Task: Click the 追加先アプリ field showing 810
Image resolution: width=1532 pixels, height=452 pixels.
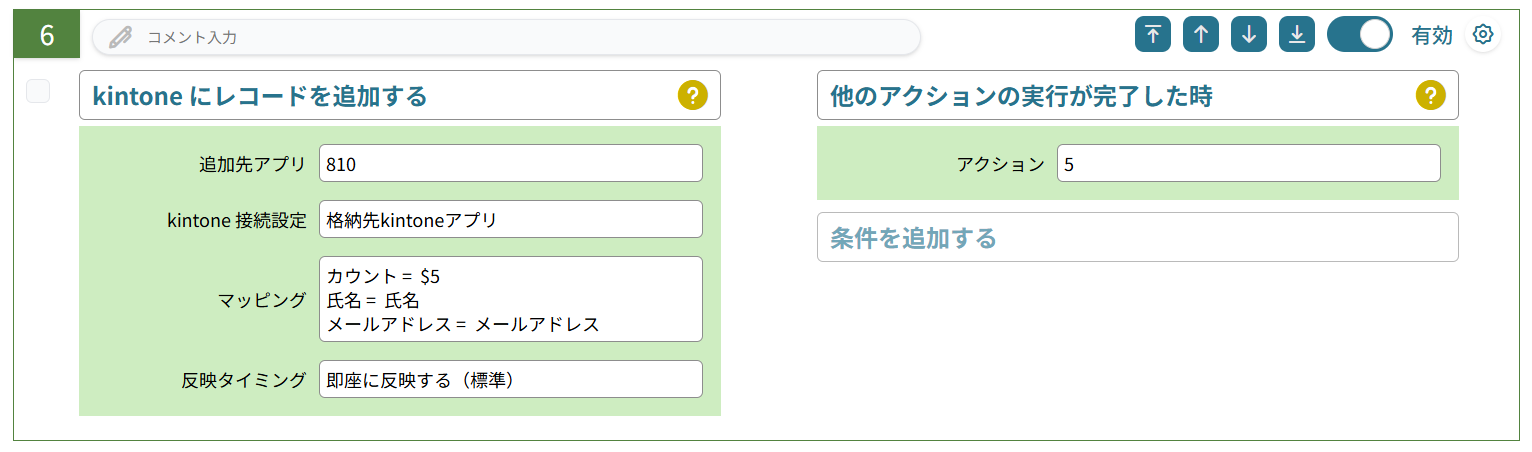Action: (511, 164)
